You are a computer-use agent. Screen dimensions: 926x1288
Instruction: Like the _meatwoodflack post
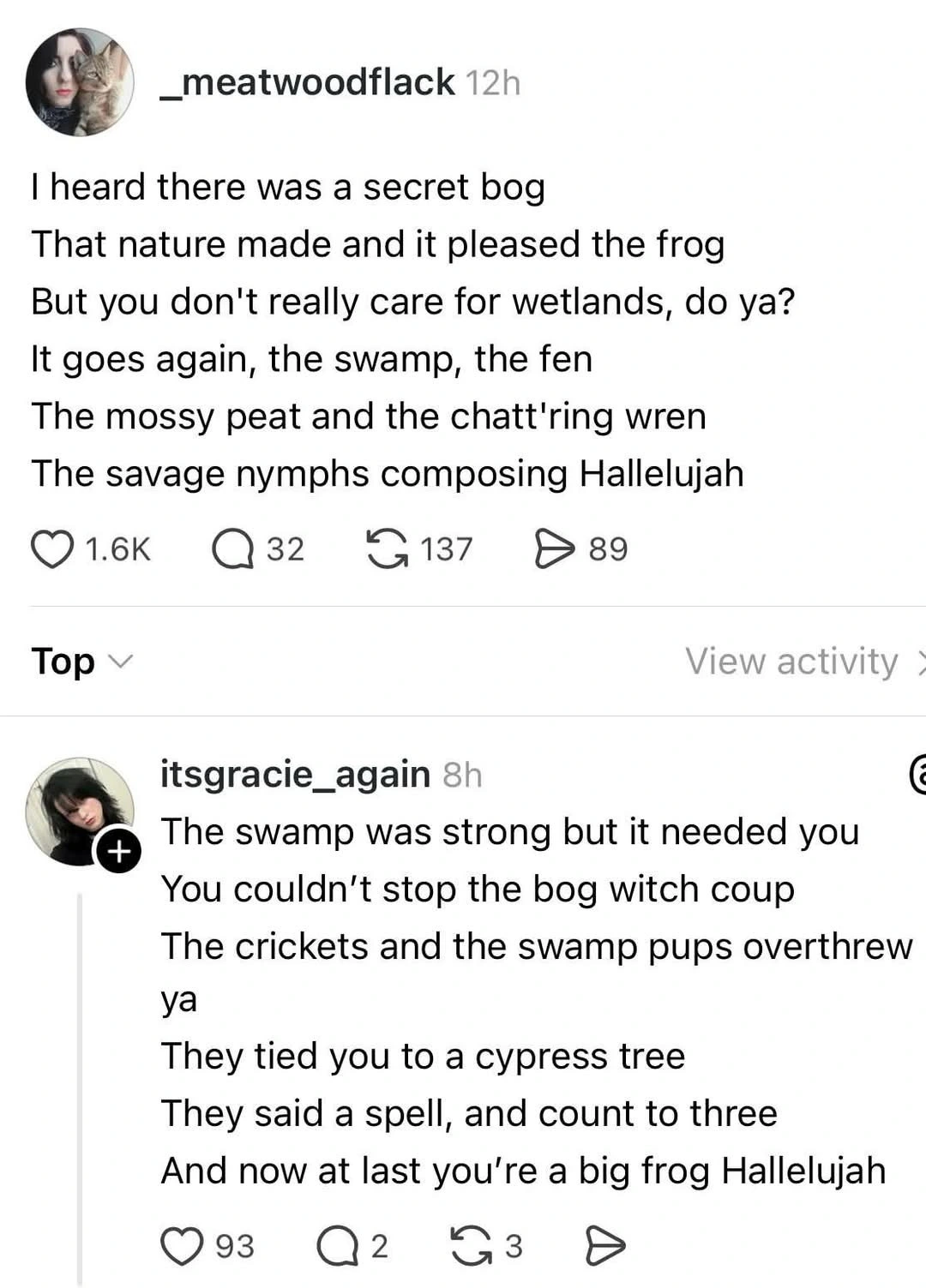pyautogui.click(x=52, y=548)
